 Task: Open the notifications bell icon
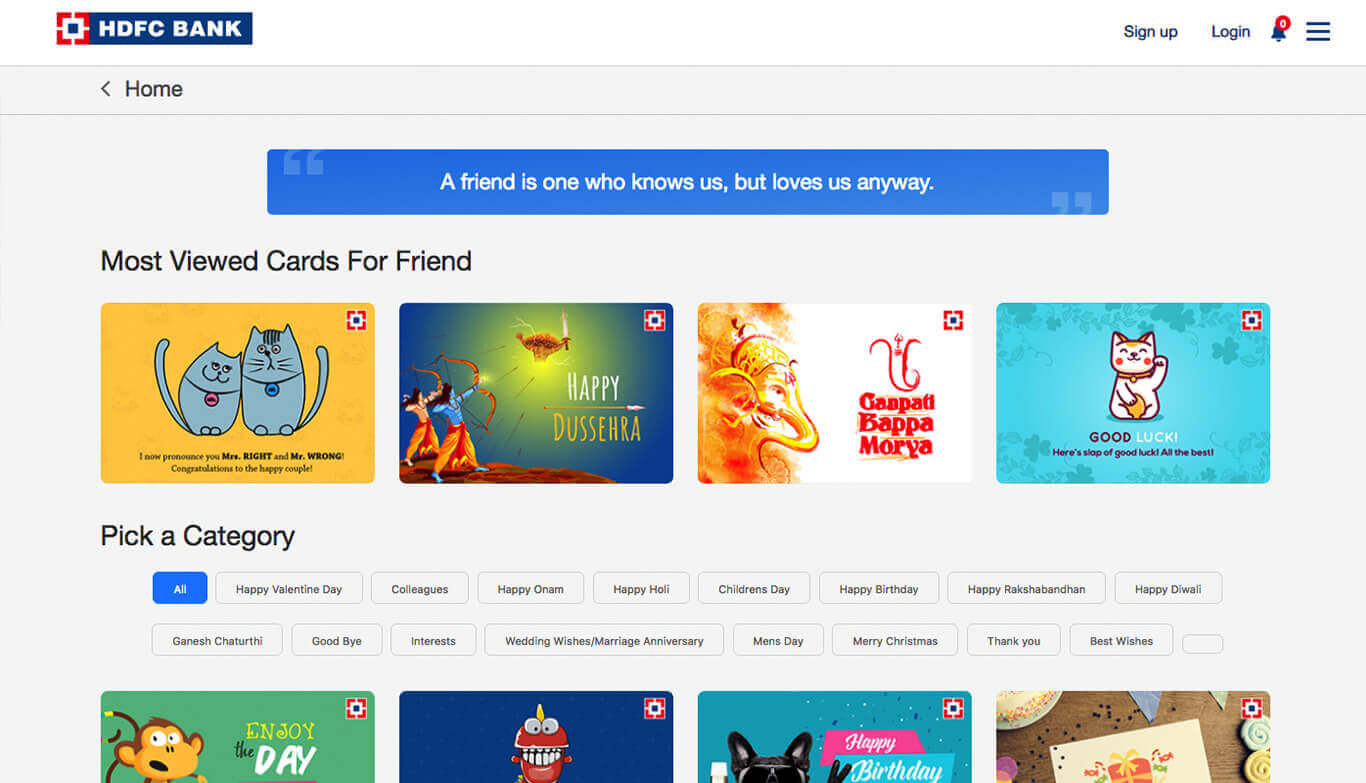[1278, 32]
